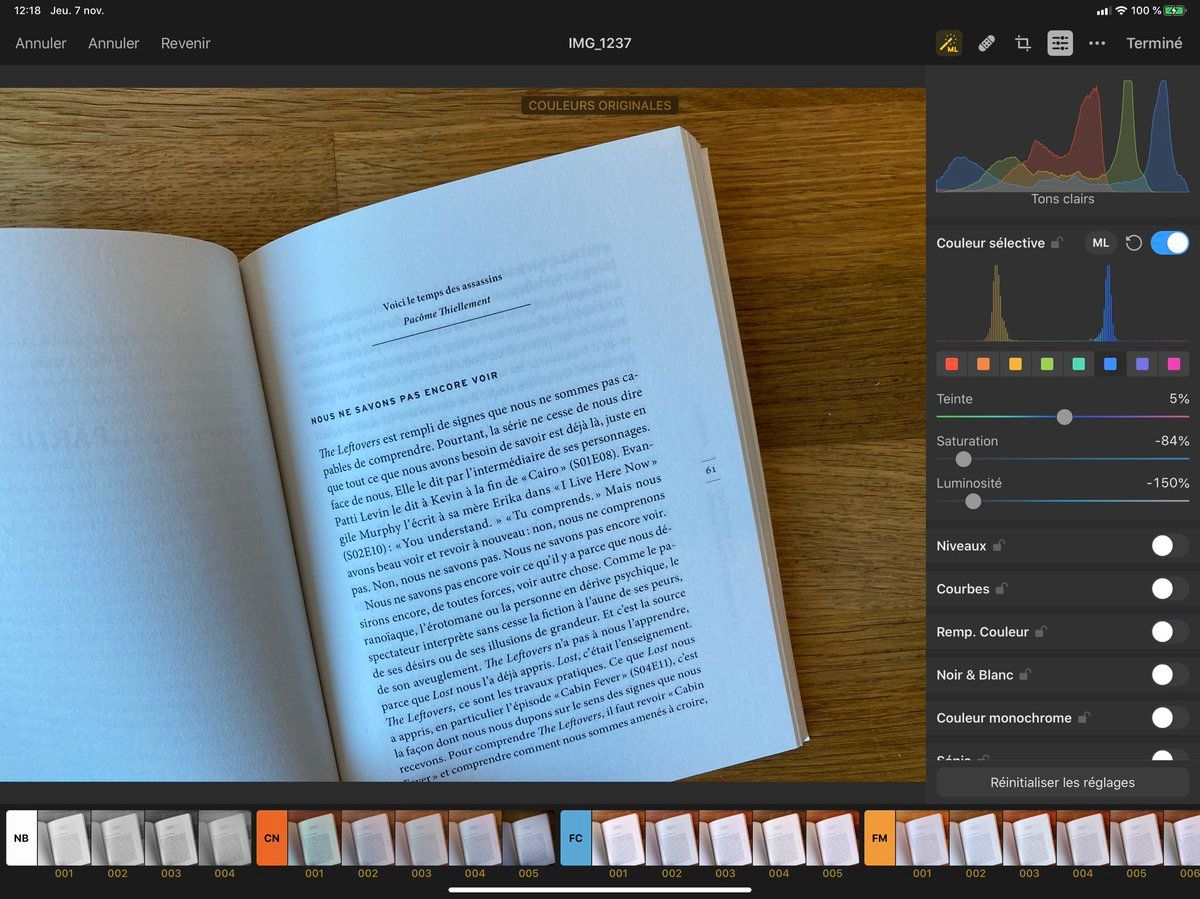The height and width of the screenshot is (899, 1200).
Task: Open the three-dot more options menu
Action: coord(1097,43)
